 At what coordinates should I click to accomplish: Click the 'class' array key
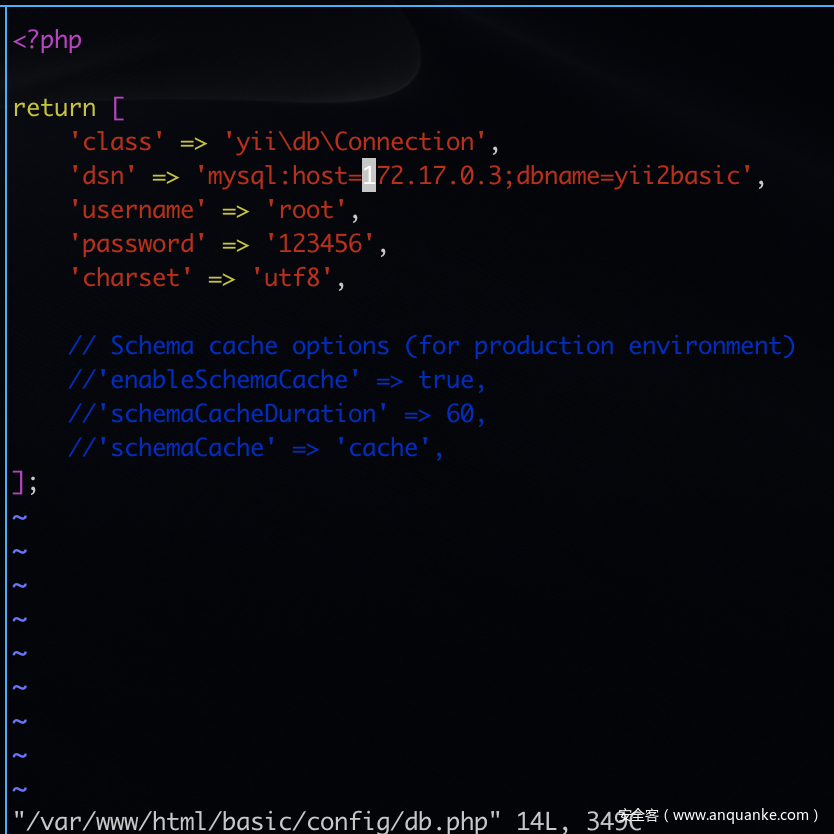coord(117,142)
